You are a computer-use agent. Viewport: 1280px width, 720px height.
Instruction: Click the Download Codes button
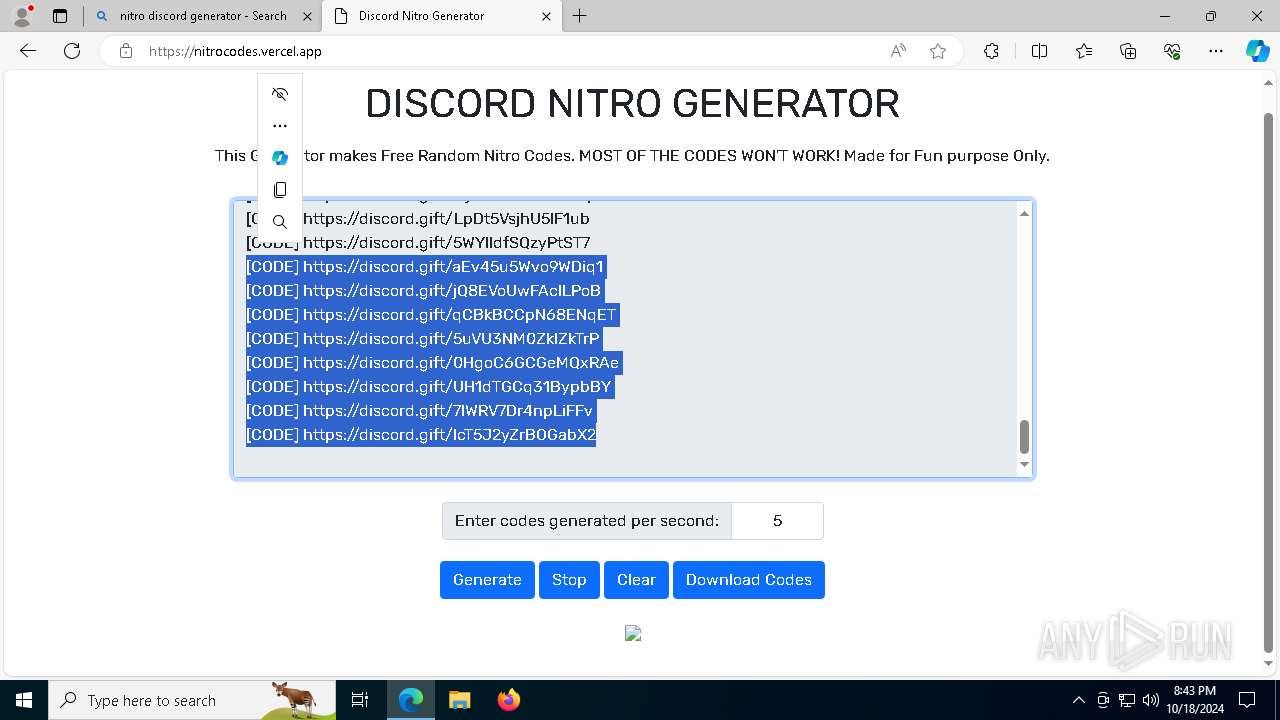coord(749,580)
